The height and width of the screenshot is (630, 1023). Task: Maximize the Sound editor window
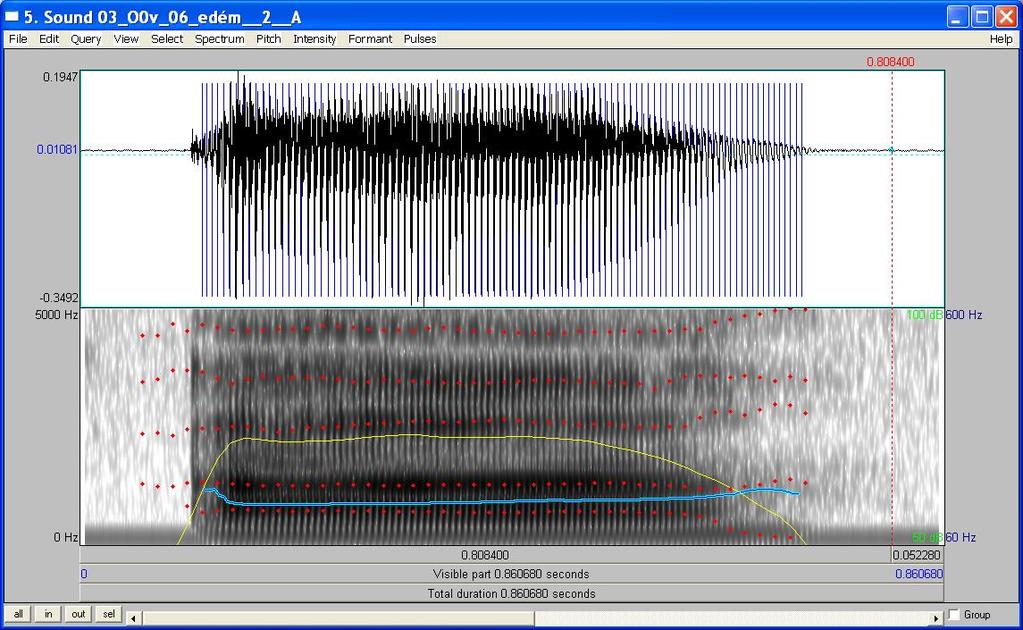coord(982,16)
